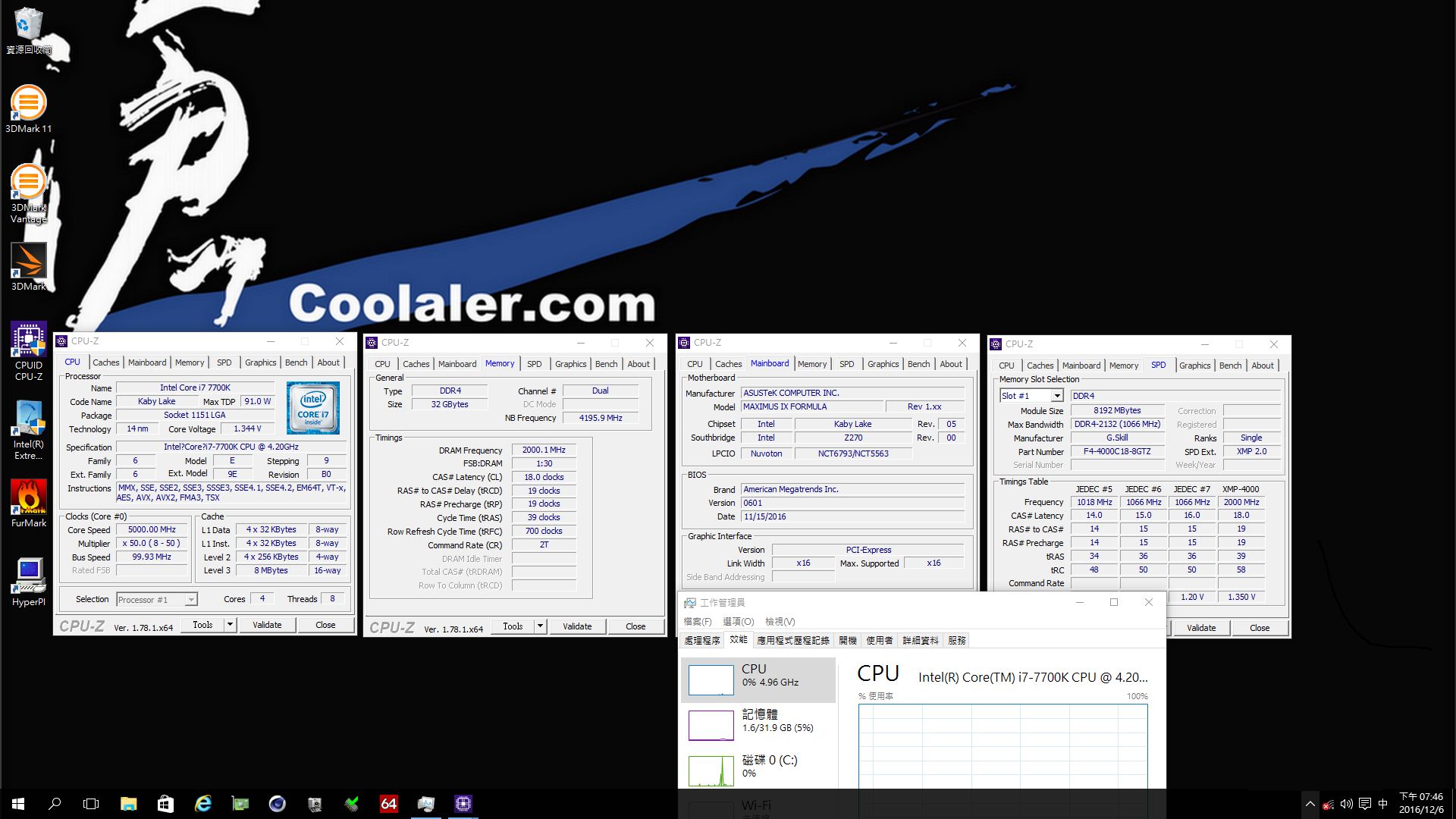The height and width of the screenshot is (819, 1456).
Task: Switch to Caches tab in CPU-Z CPU window
Action: [x=106, y=362]
